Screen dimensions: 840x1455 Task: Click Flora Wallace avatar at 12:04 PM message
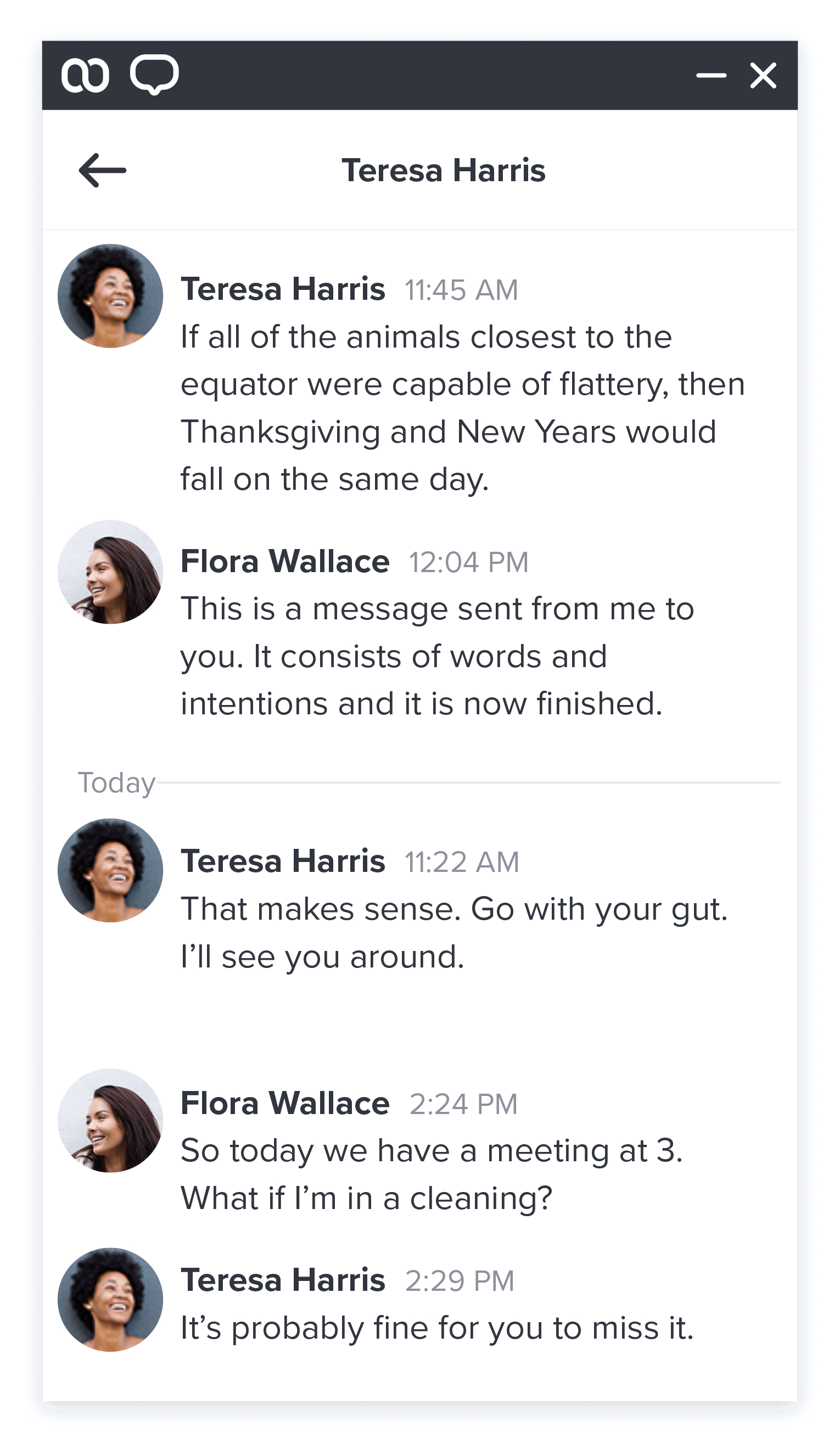(x=110, y=572)
